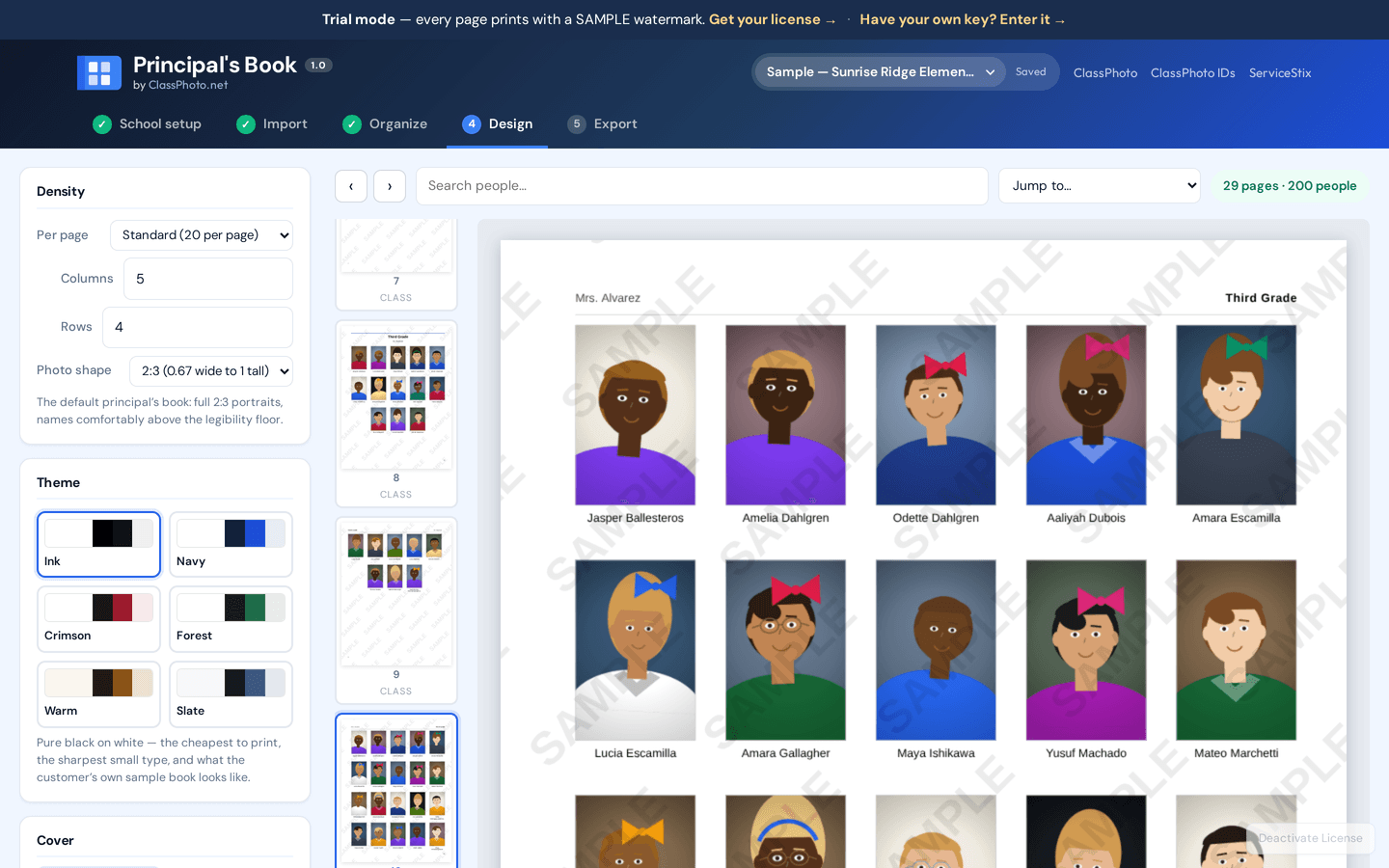Open the Export tab
Image resolution: width=1389 pixels, height=868 pixels.
click(x=603, y=124)
